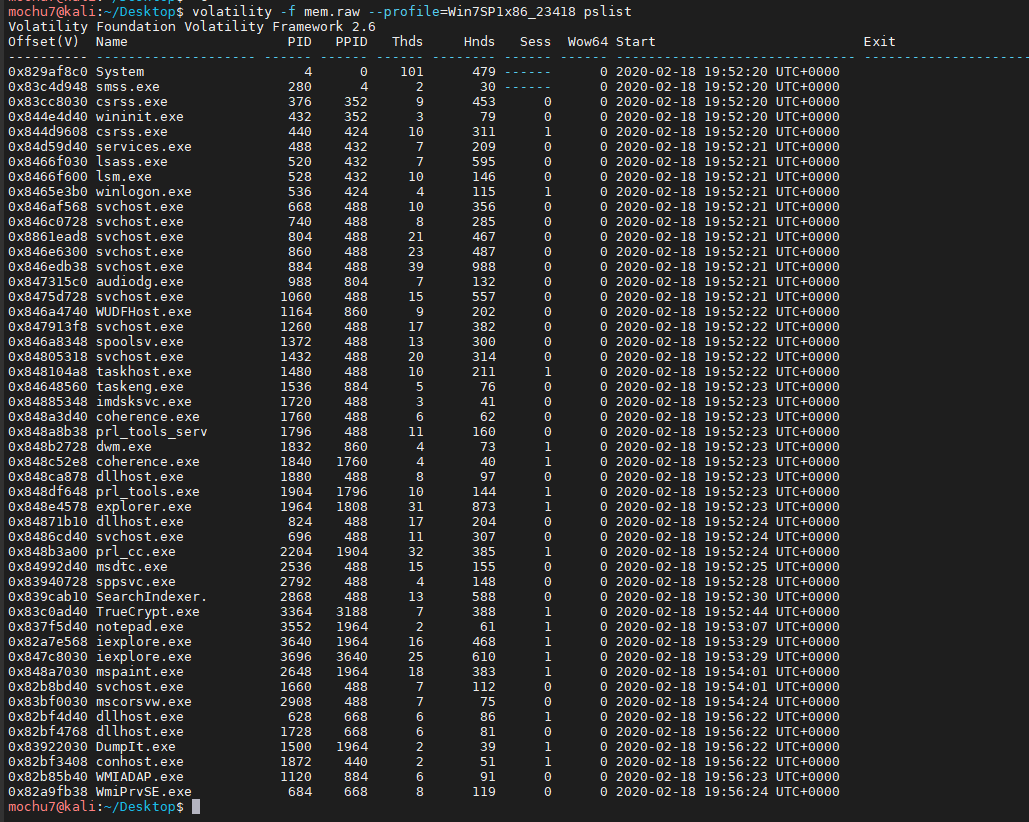
Task: Click the 'audiodg.exe' entry
Action: [x=140, y=281]
